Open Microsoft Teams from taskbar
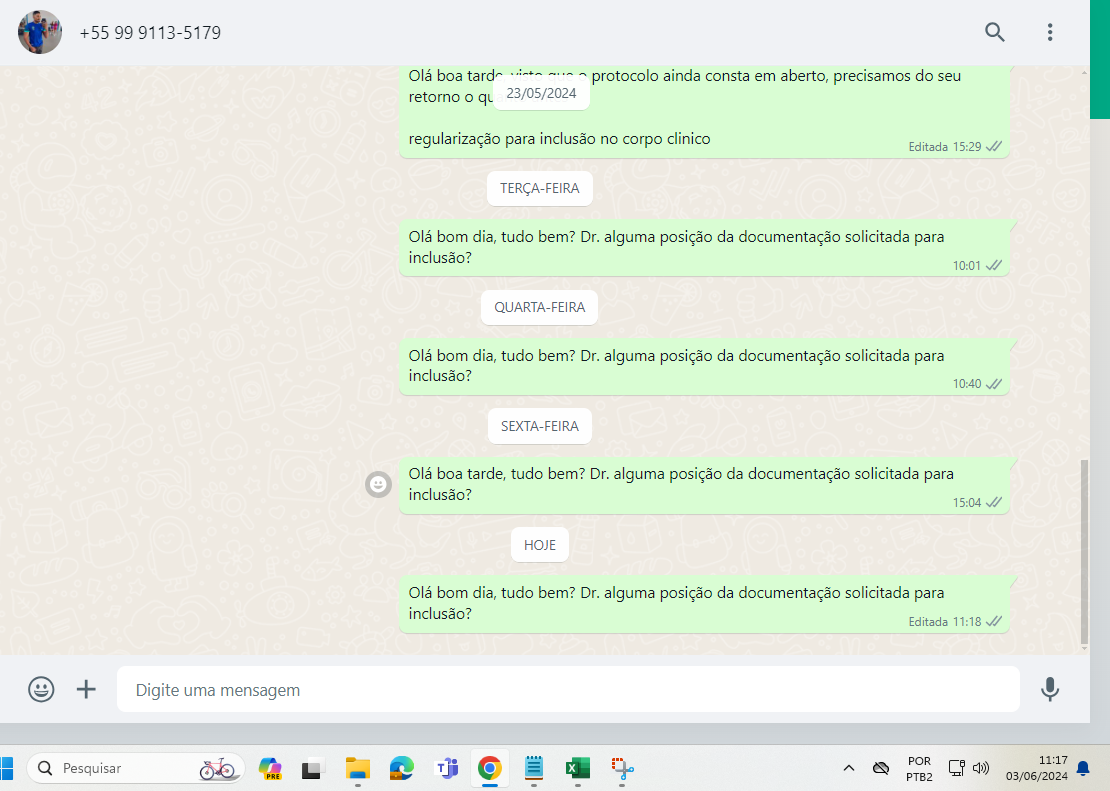Screen dimensions: 1110x791 [446, 768]
